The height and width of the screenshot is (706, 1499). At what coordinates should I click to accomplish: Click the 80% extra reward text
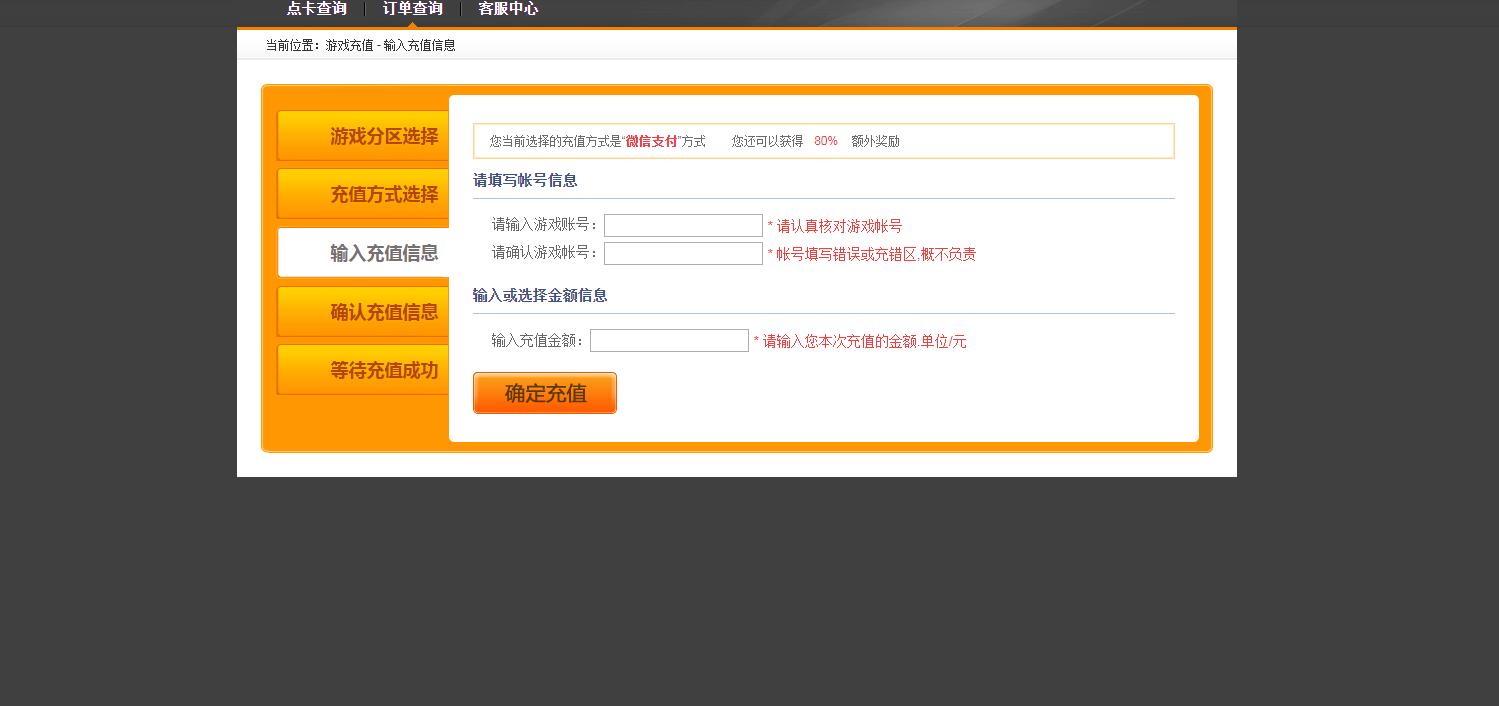coord(825,142)
